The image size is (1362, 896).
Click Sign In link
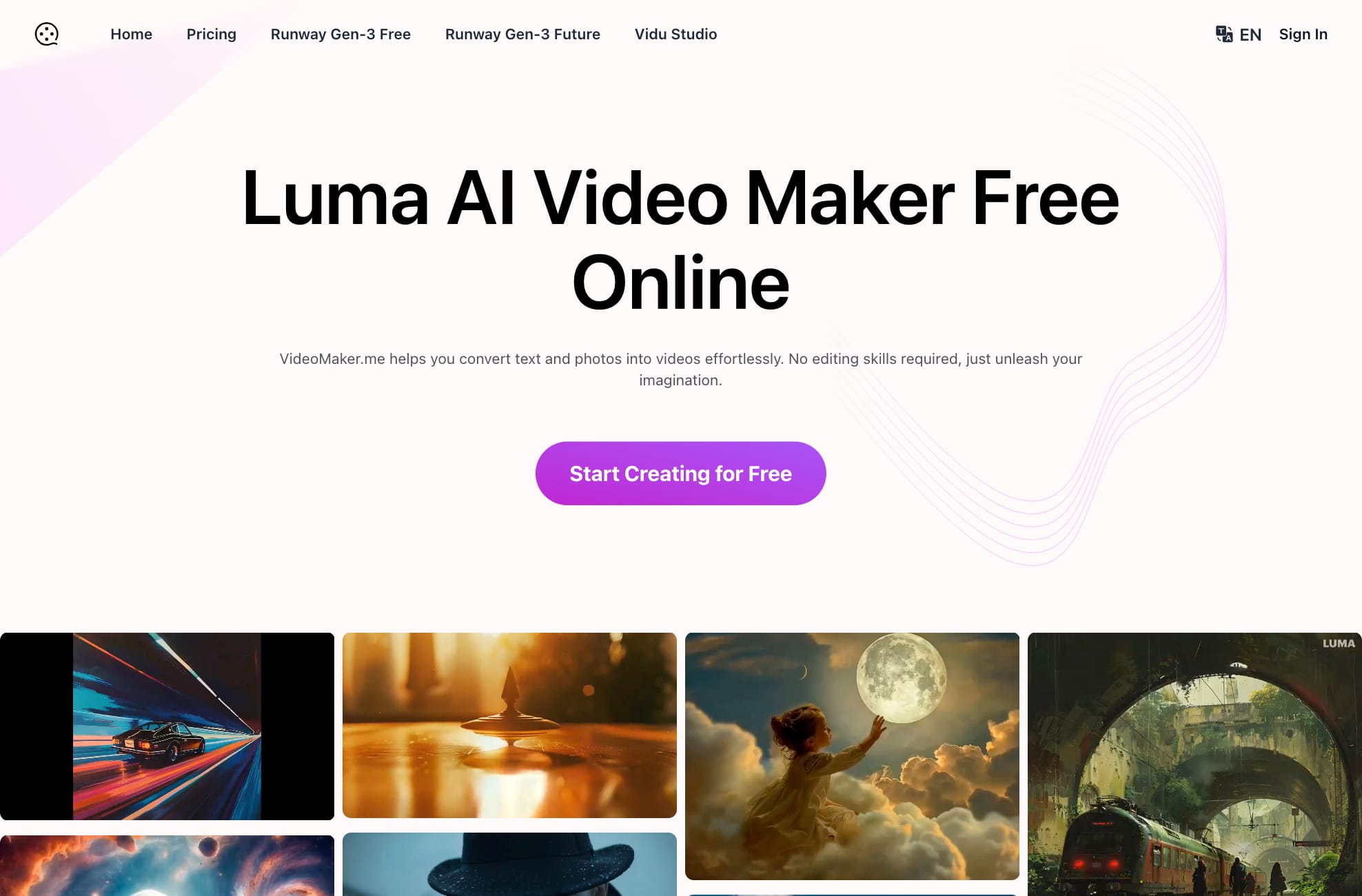[1303, 34]
